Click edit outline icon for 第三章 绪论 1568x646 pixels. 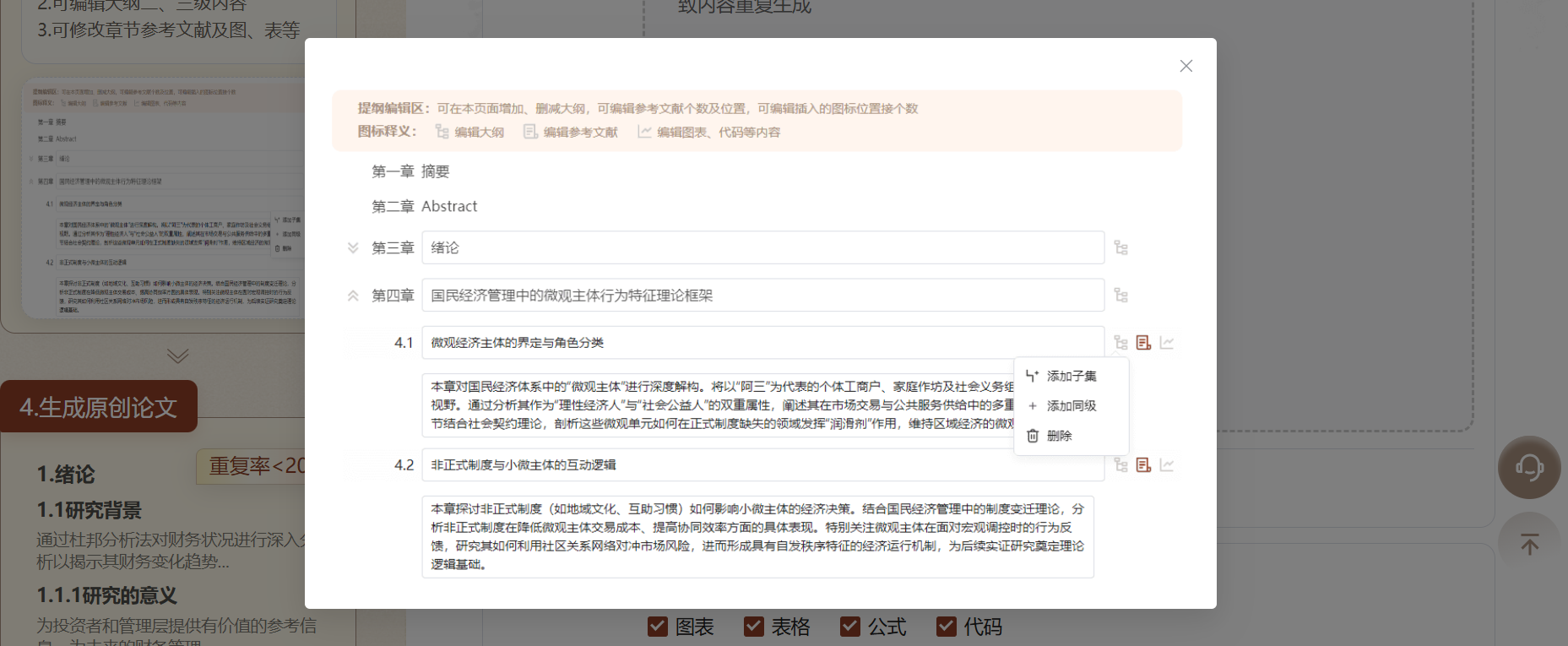click(1120, 247)
